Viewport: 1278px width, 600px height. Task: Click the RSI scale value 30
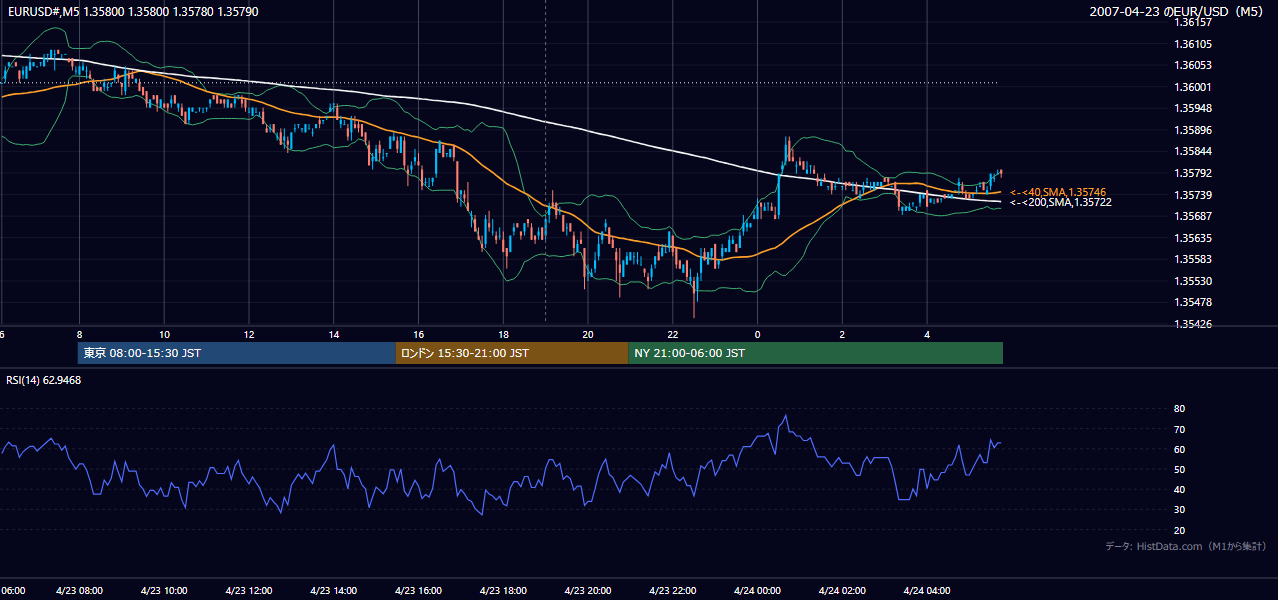[1179, 510]
